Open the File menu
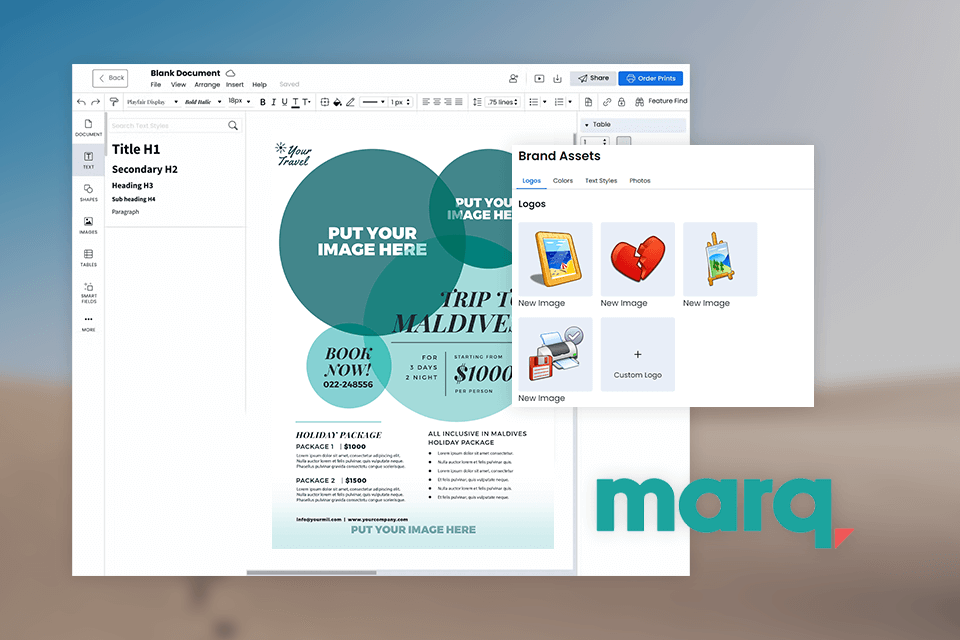The width and height of the screenshot is (960, 640). (x=156, y=85)
